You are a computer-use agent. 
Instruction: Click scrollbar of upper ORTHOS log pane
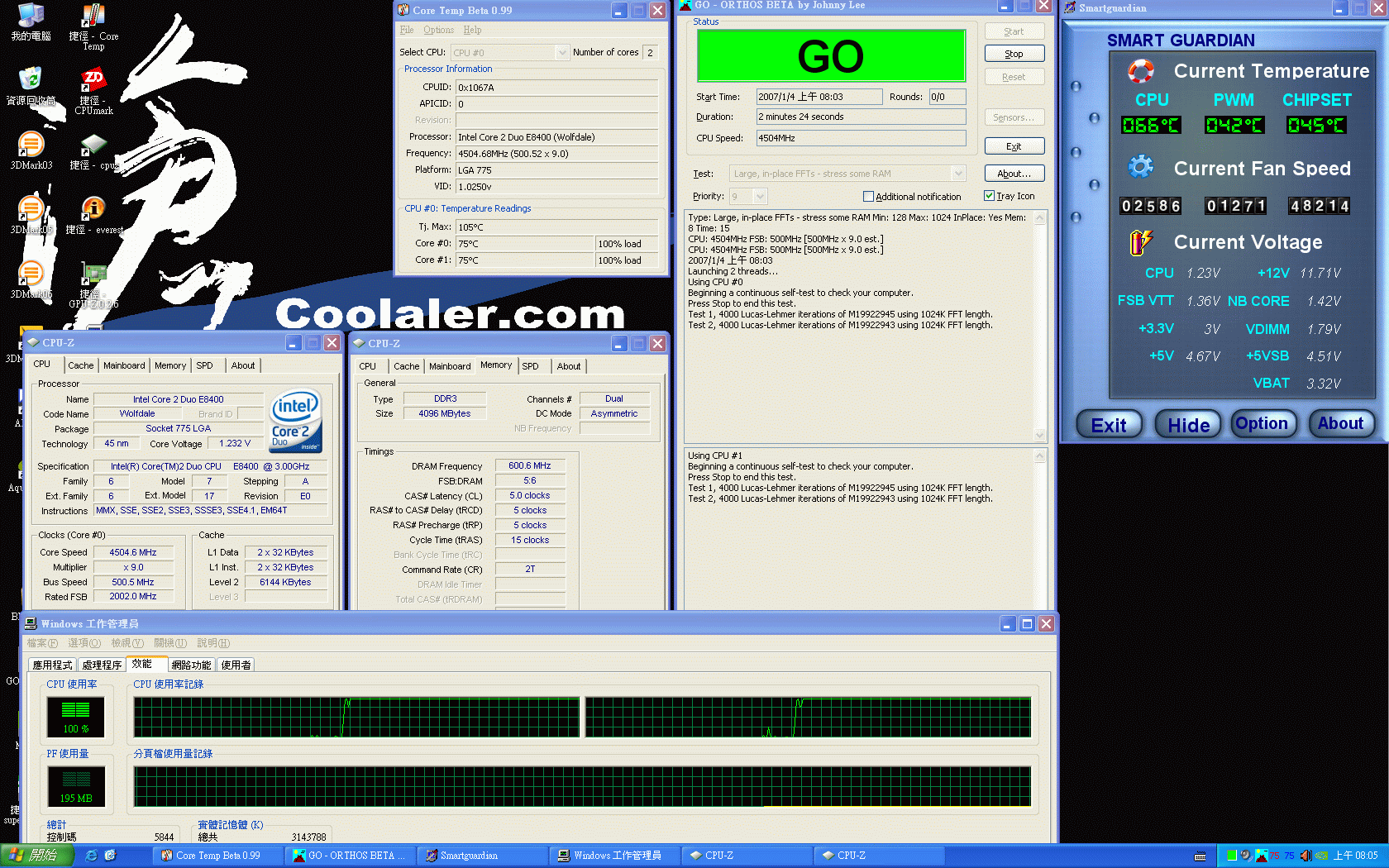point(1040,326)
